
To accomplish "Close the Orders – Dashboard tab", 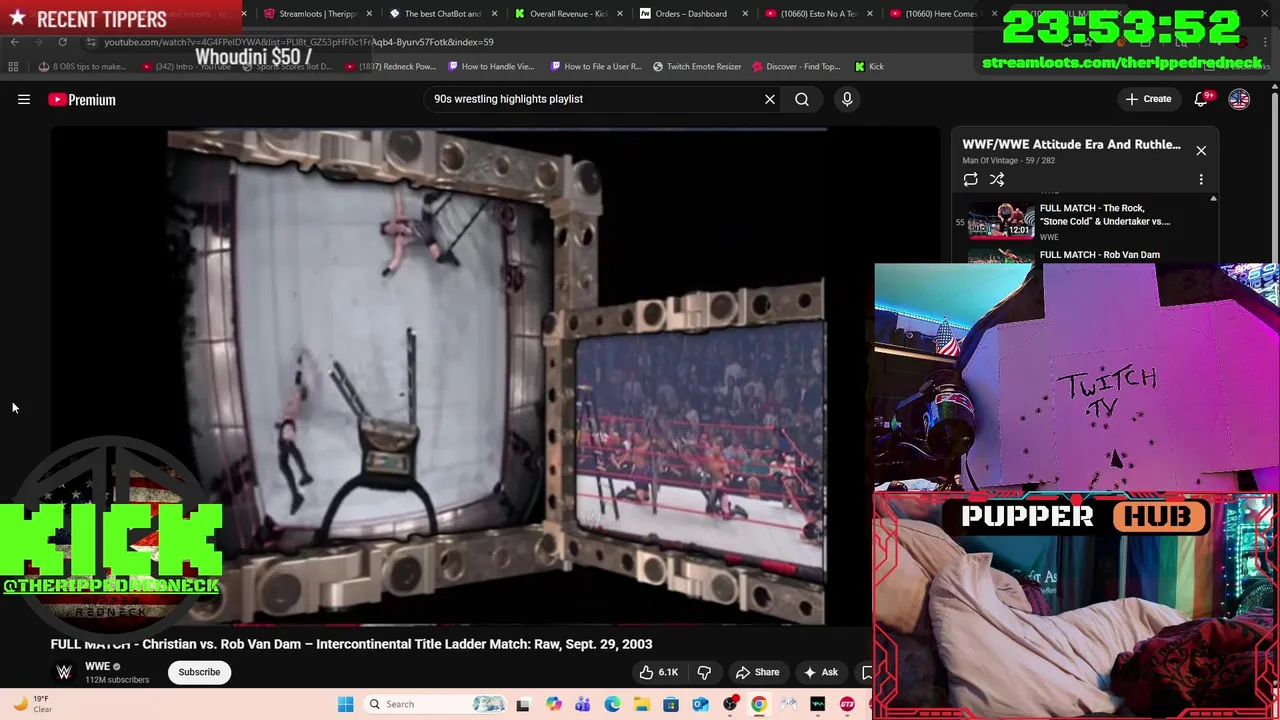I will [745, 14].
